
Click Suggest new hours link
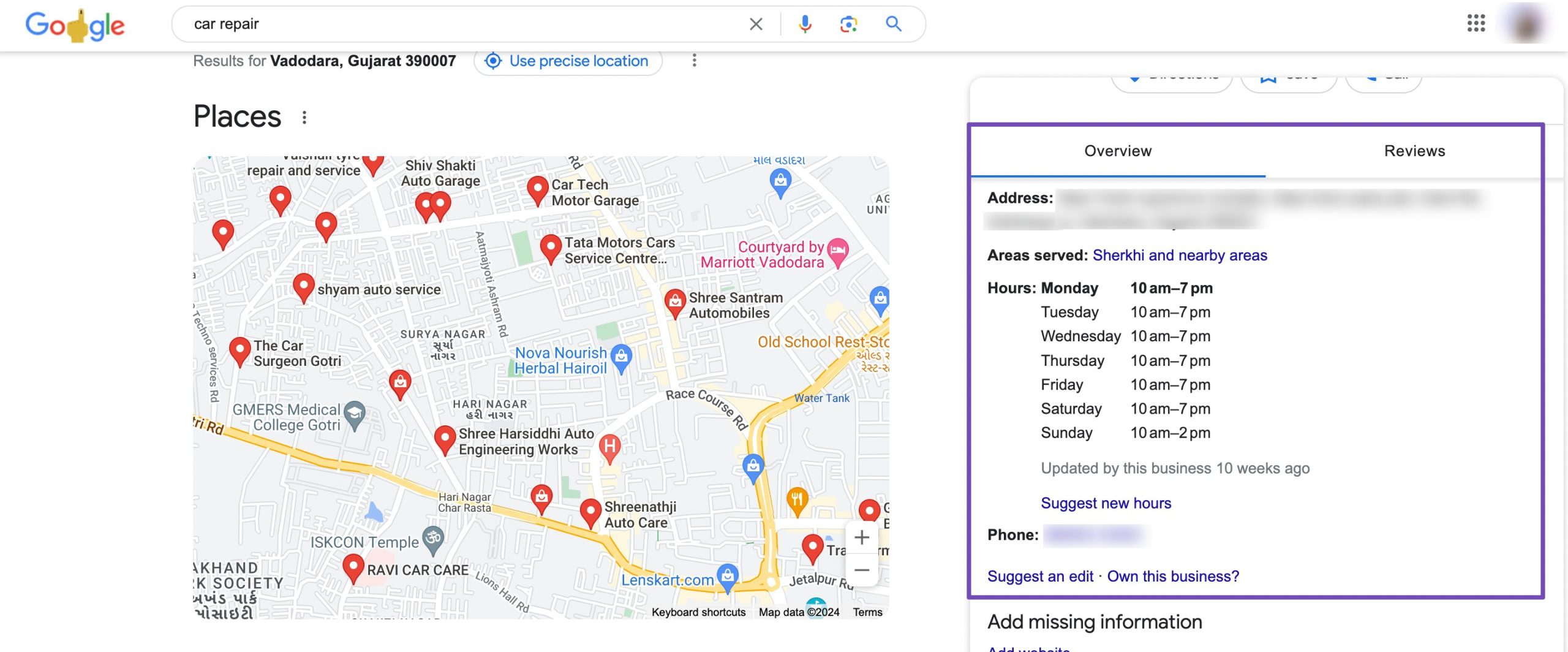click(1106, 503)
